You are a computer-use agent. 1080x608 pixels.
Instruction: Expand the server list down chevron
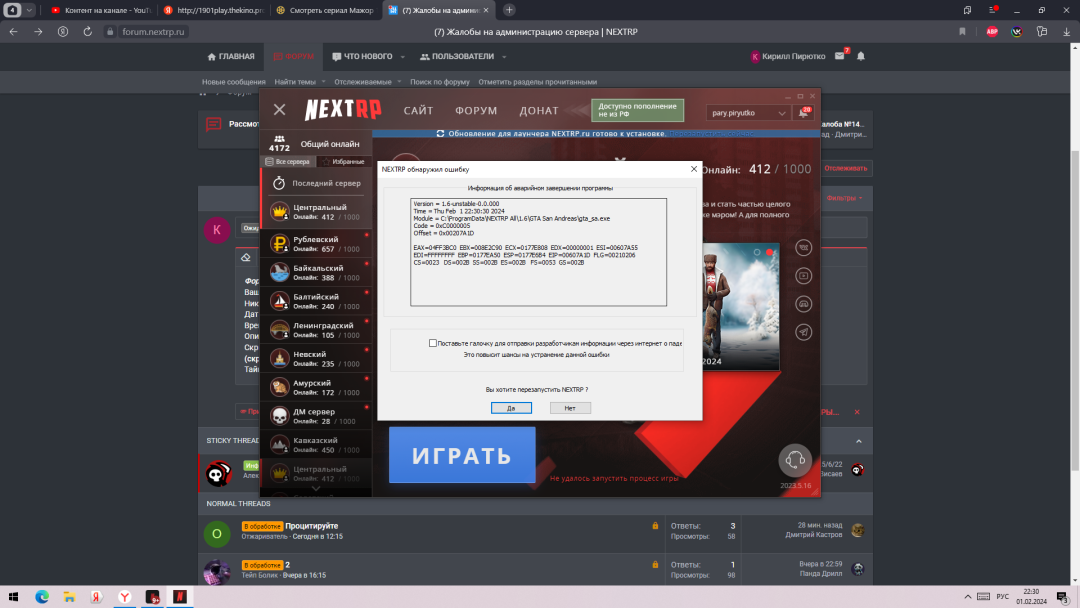click(x=316, y=488)
